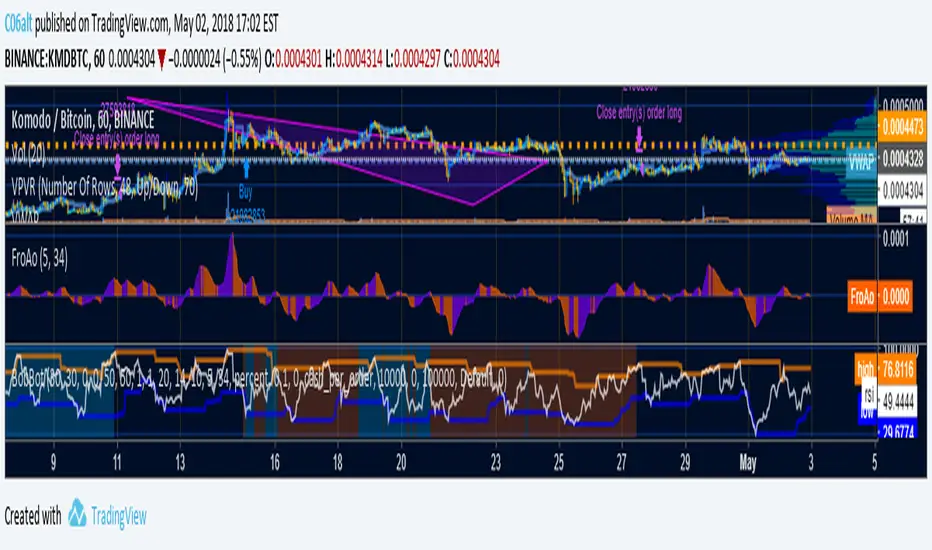Viewport: 932px width, 550px height.
Task: Click the VWAP tag on the price scale
Action: click(861, 160)
